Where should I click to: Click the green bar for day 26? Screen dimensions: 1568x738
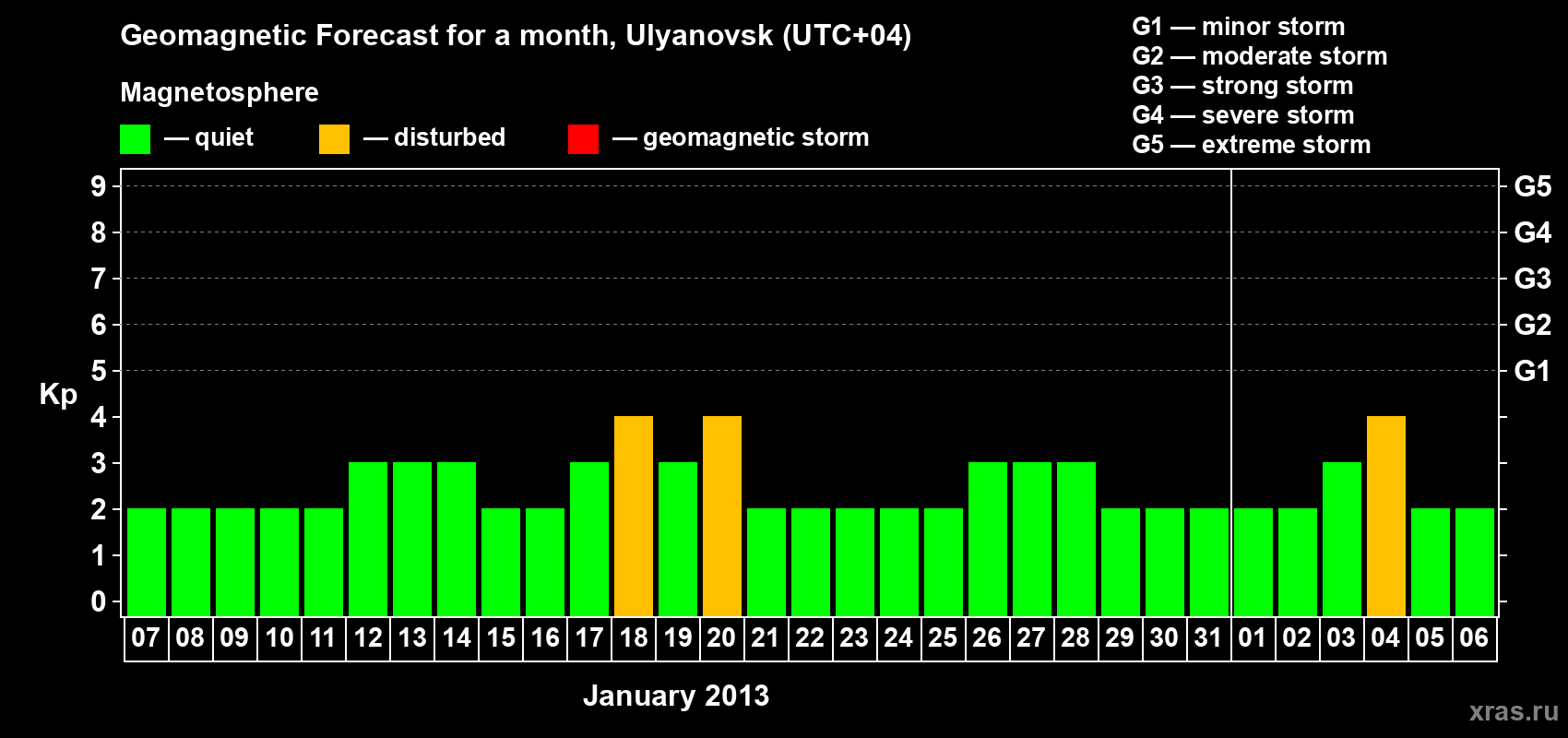988,539
